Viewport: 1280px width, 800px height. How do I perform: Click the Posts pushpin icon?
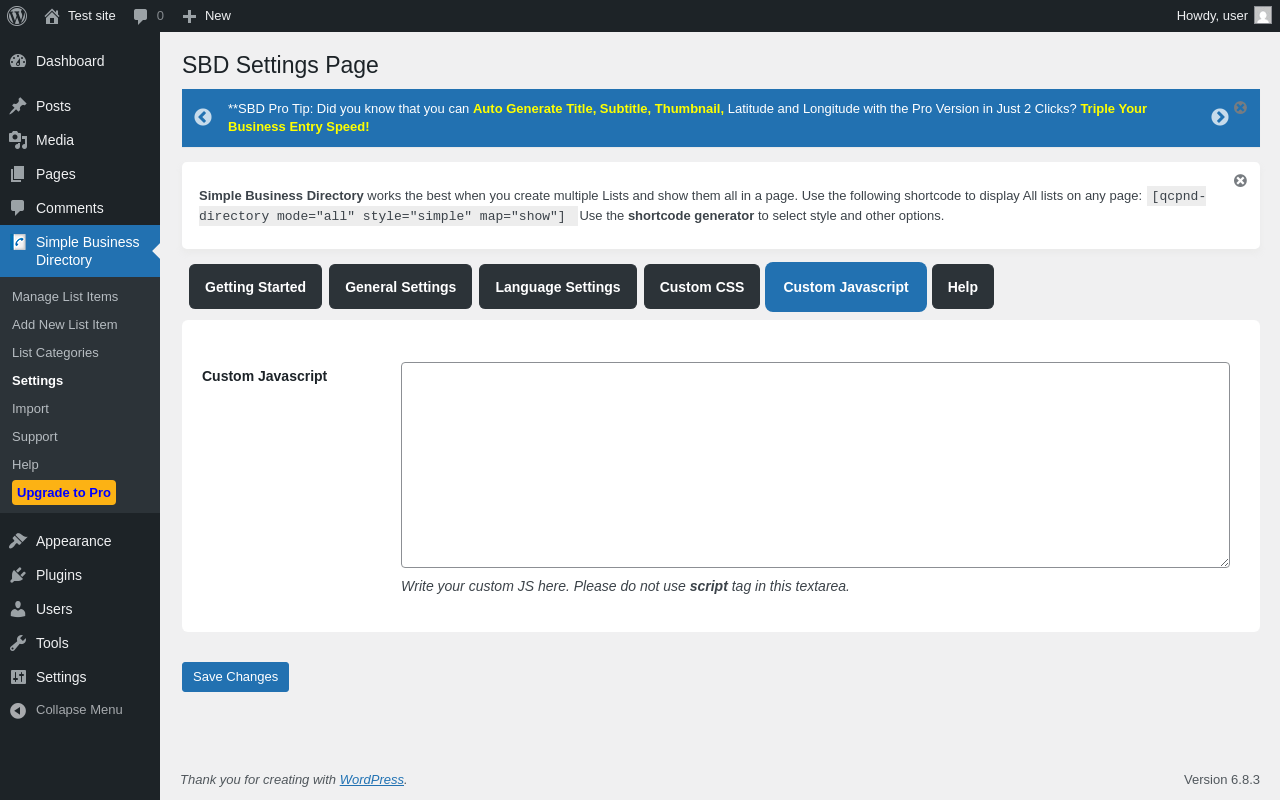point(18,106)
